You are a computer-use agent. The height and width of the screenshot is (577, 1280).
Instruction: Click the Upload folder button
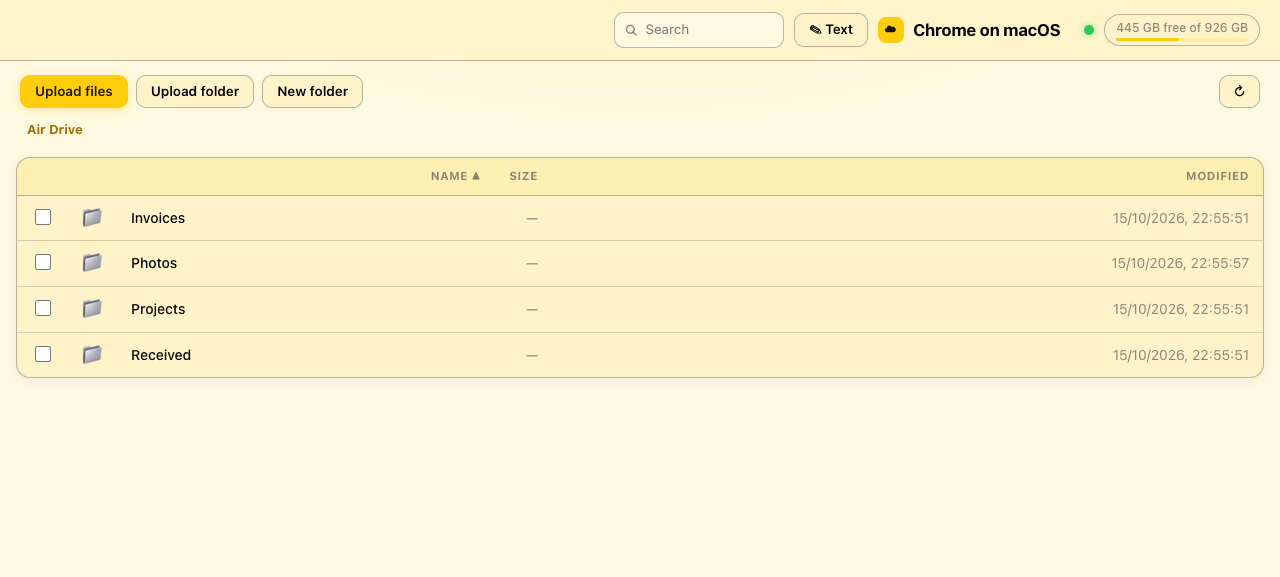pos(195,91)
